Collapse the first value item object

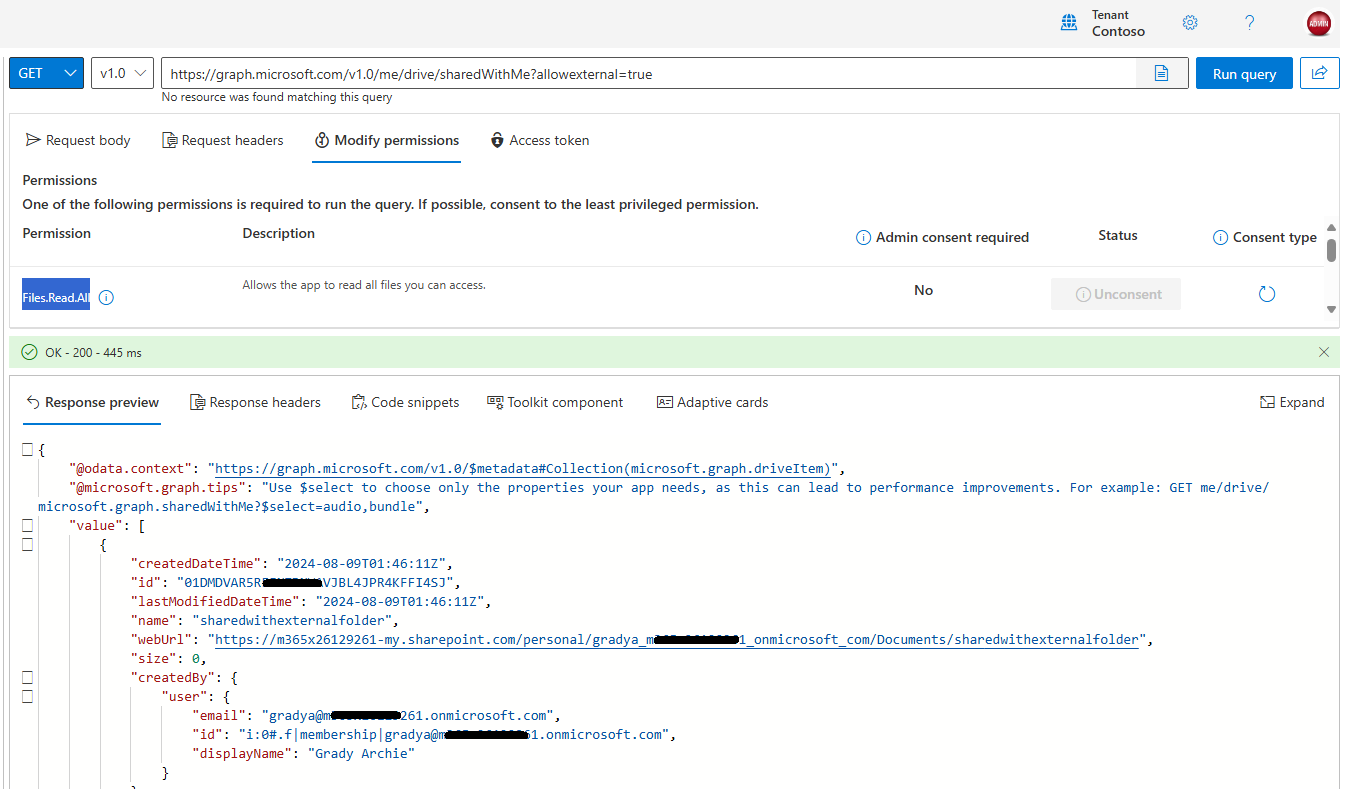point(28,545)
